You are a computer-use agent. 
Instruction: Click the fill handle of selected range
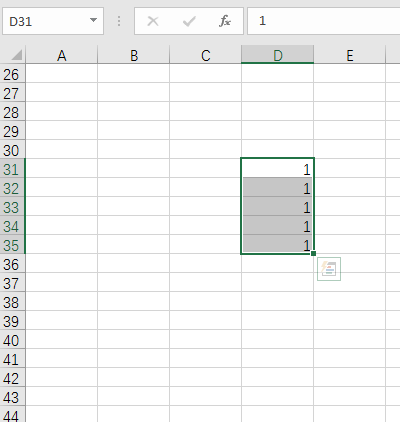pos(313,254)
